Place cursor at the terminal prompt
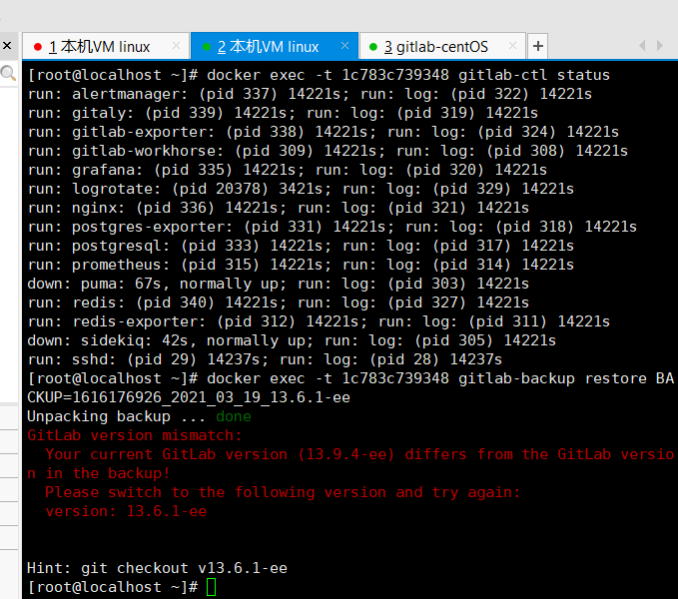Image resolution: width=678 pixels, height=599 pixels. (x=211, y=587)
